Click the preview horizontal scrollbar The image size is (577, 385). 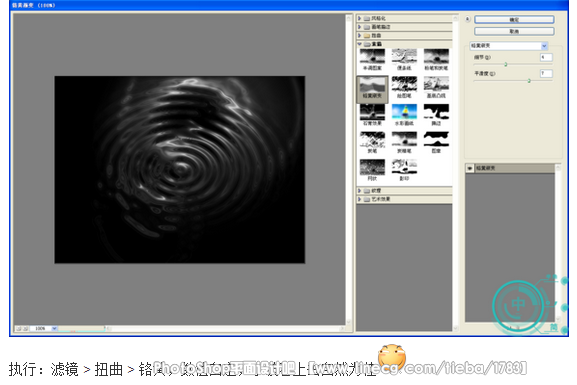225,328
